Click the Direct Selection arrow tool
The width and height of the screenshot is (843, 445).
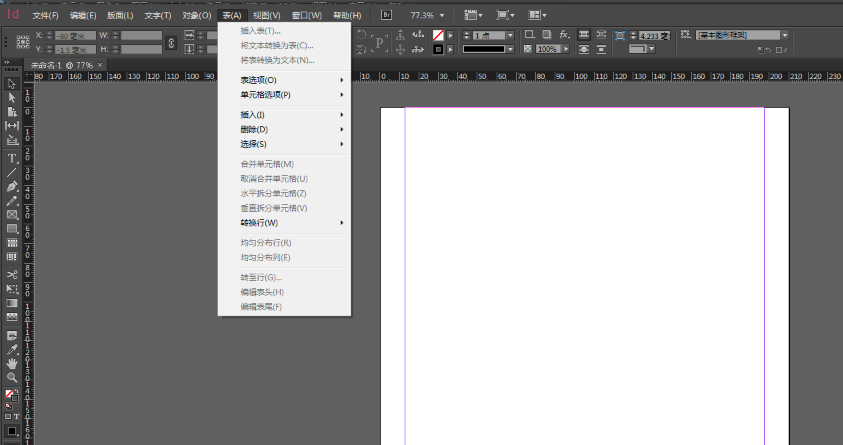point(12,97)
